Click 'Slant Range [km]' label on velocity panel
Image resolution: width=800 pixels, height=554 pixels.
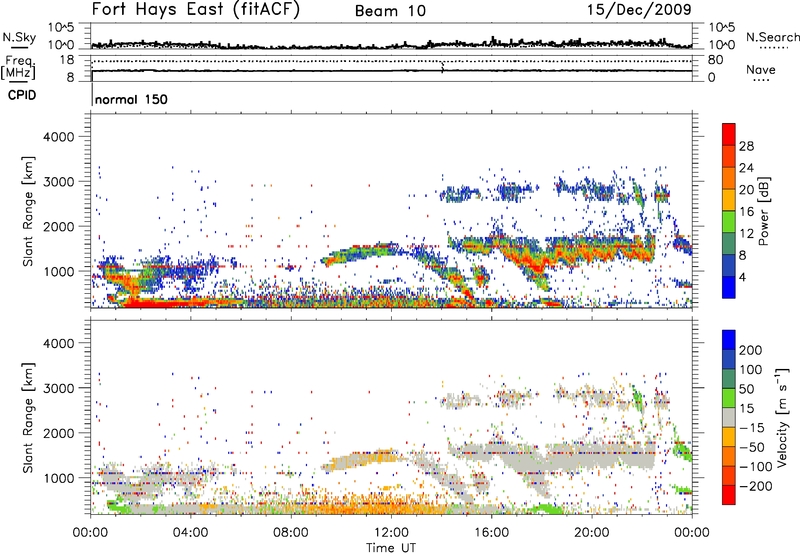coord(28,418)
